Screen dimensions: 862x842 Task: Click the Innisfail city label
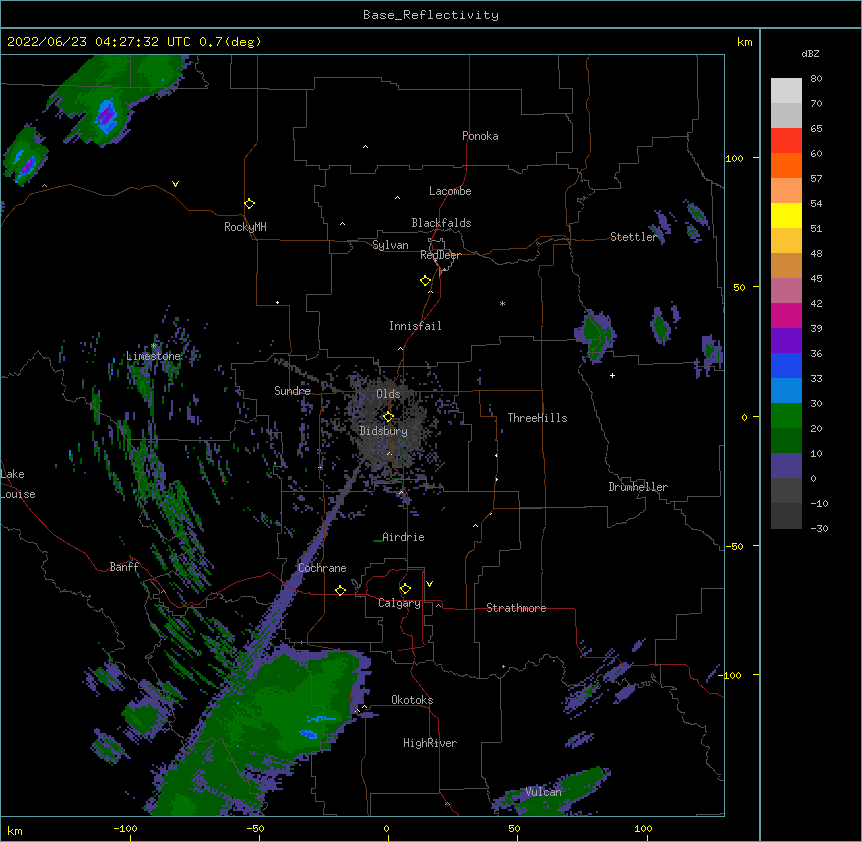click(x=415, y=326)
